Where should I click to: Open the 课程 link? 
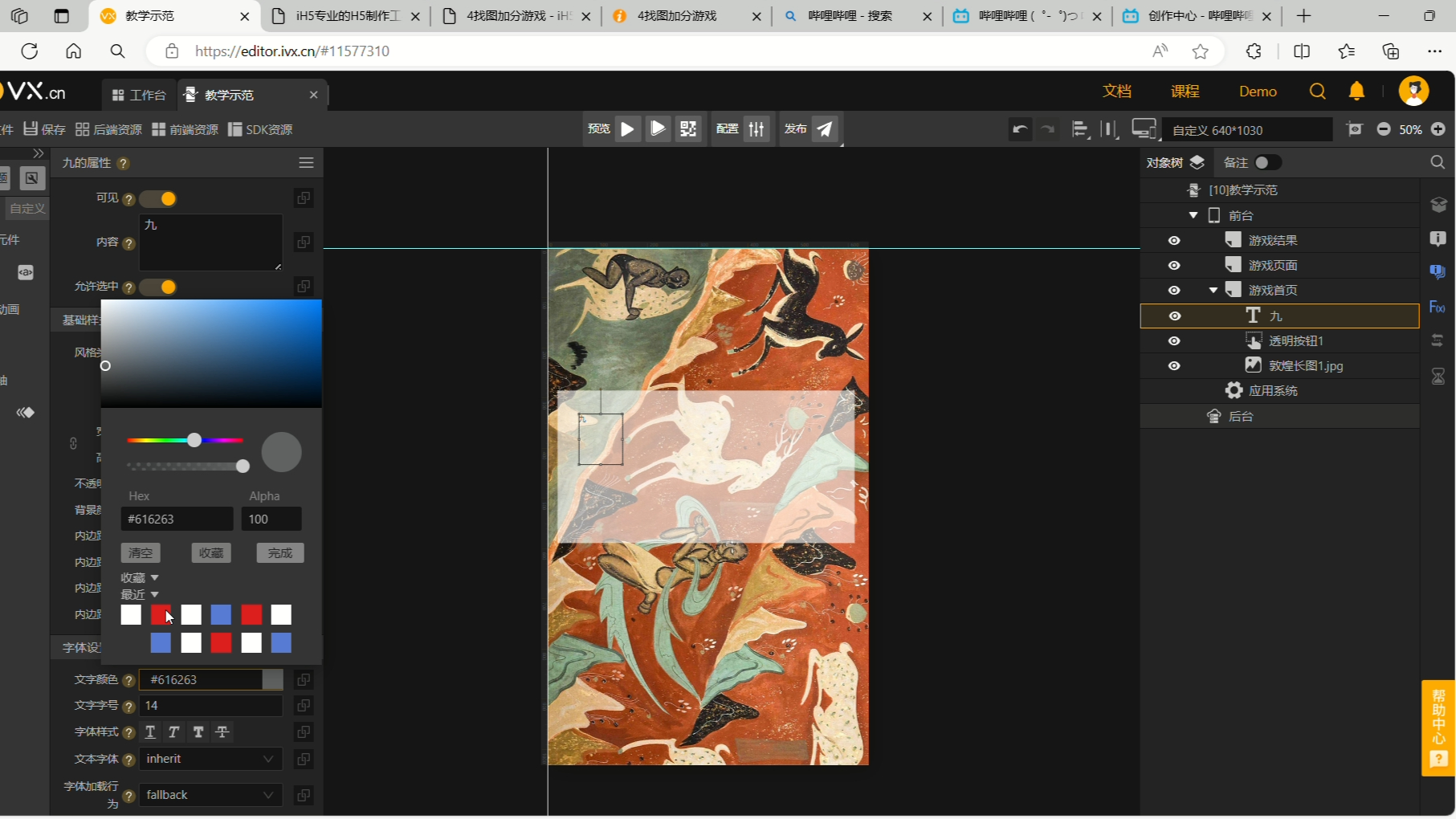1185,91
